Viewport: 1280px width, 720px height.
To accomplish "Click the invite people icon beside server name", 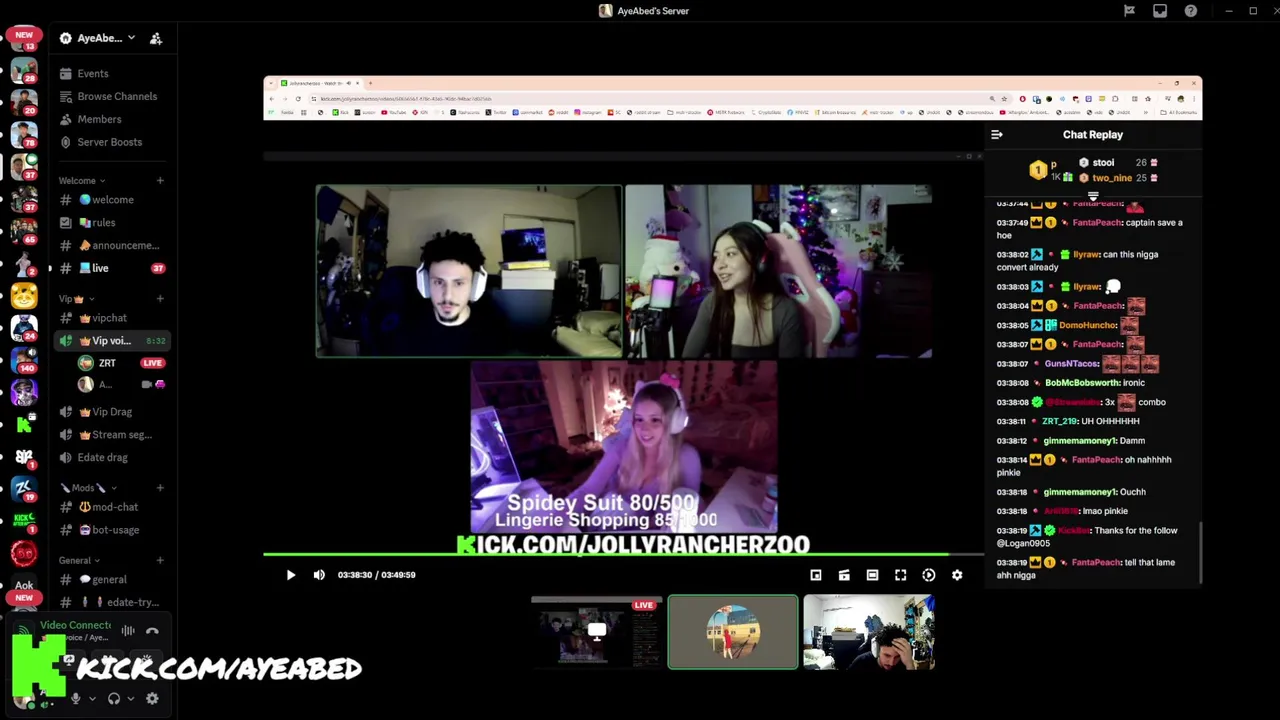I will click(x=156, y=38).
